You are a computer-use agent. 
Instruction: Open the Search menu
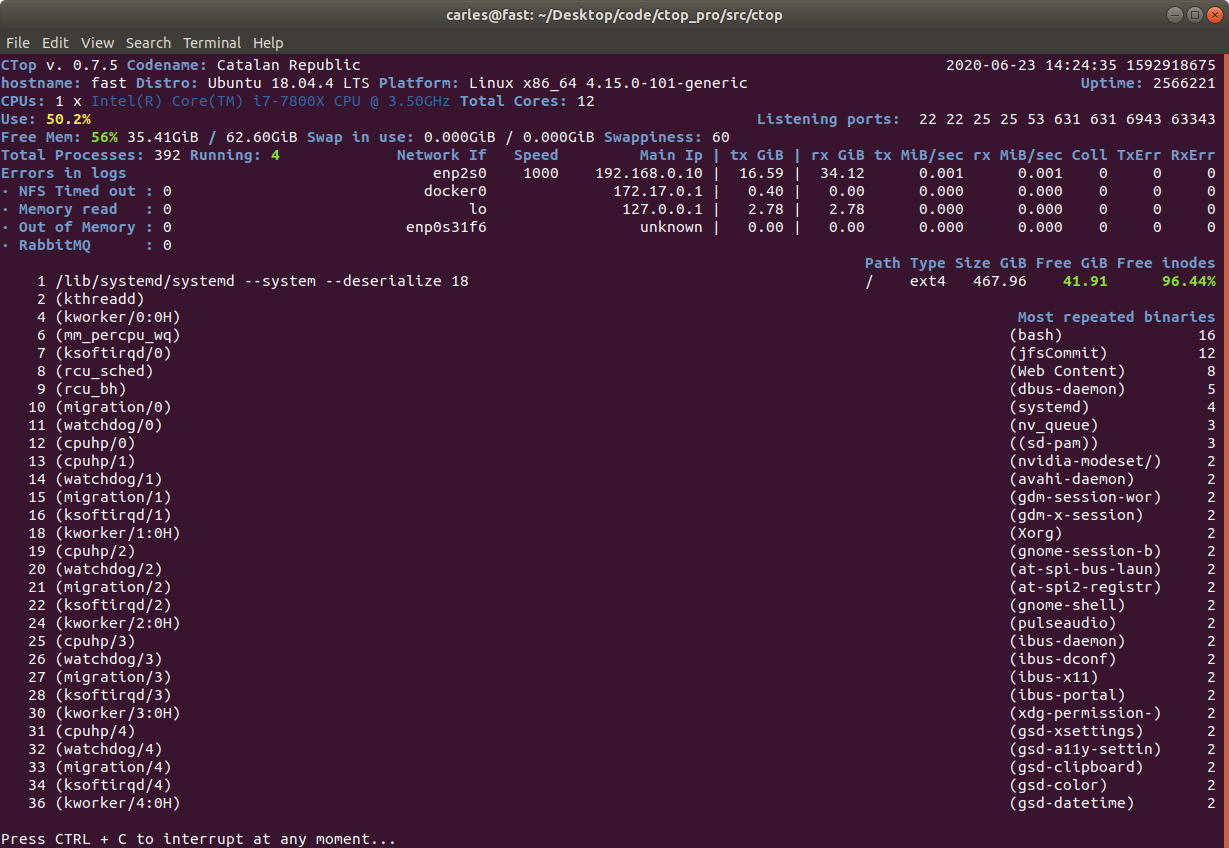[148, 43]
